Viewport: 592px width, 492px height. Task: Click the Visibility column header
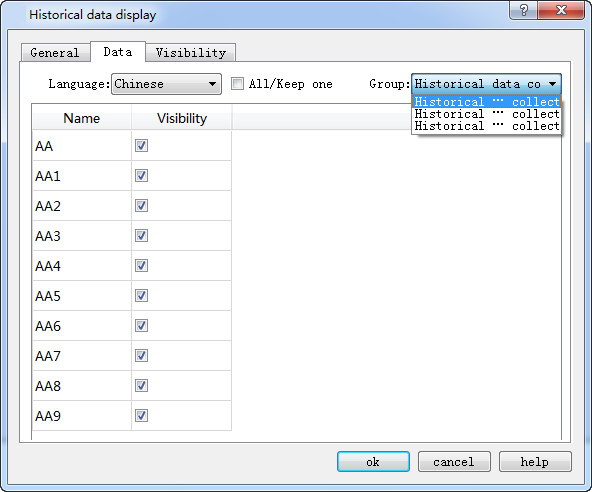[x=182, y=118]
